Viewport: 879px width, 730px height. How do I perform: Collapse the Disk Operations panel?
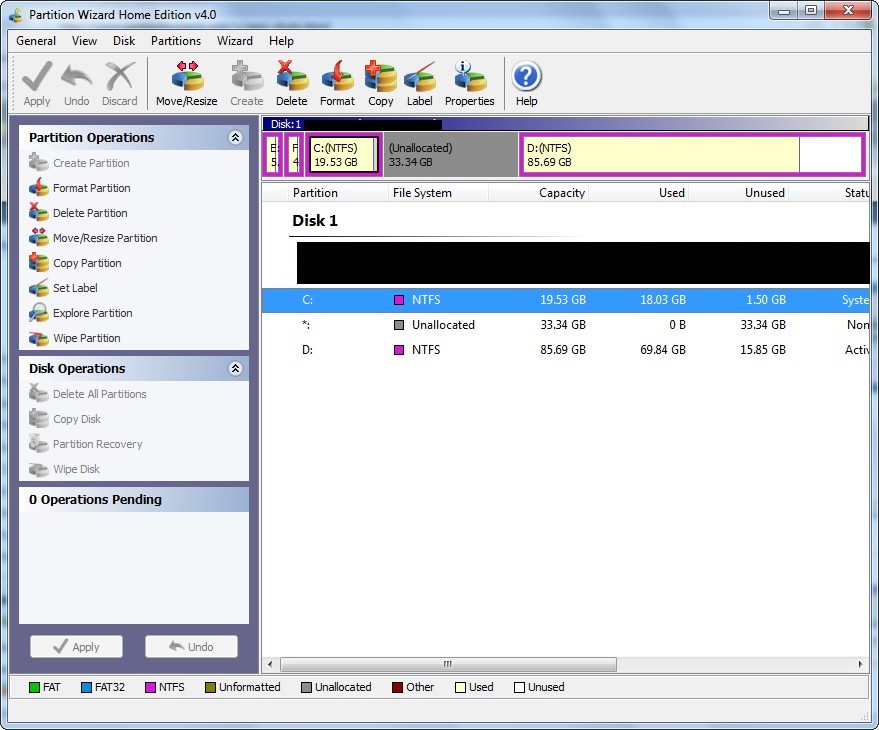235,368
